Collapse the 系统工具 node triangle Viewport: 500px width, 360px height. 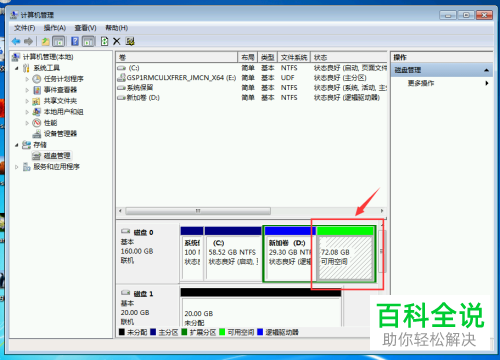pos(17,68)
